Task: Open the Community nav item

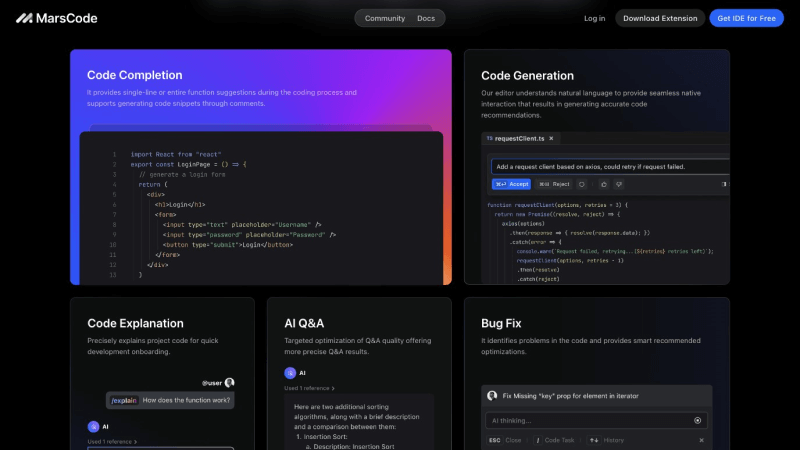Action: (x=385, y=18)
